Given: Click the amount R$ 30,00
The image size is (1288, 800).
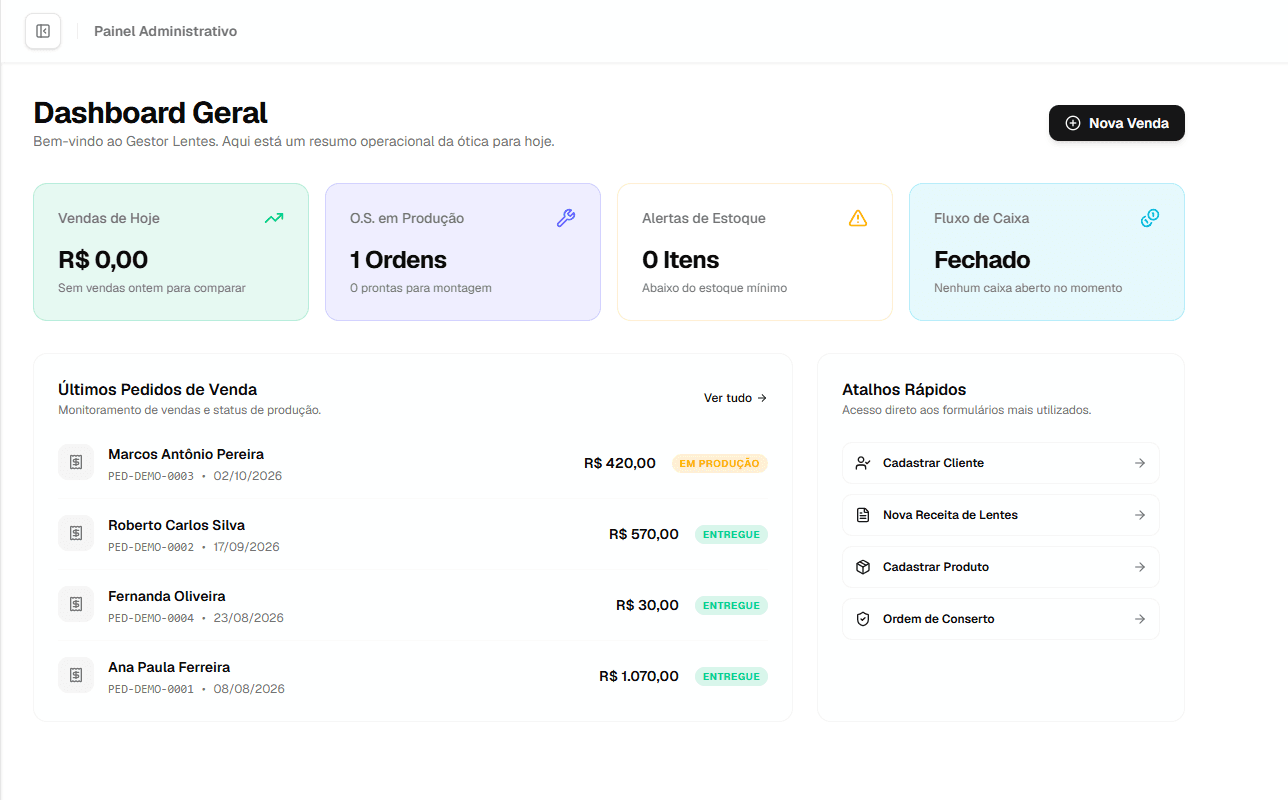Looking at the screenshot, I should (648, 605).
